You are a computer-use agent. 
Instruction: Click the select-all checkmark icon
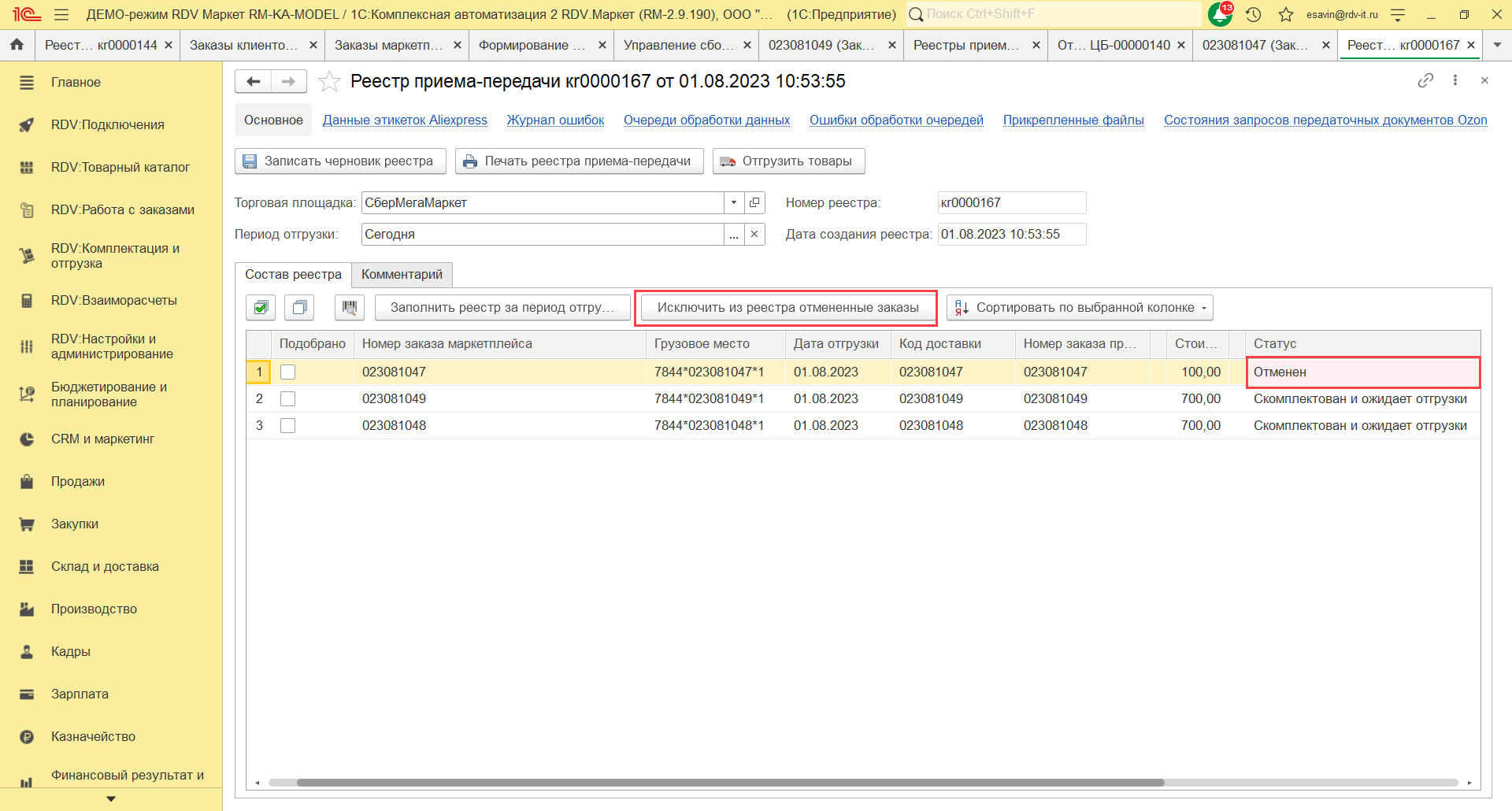point(261,307)
